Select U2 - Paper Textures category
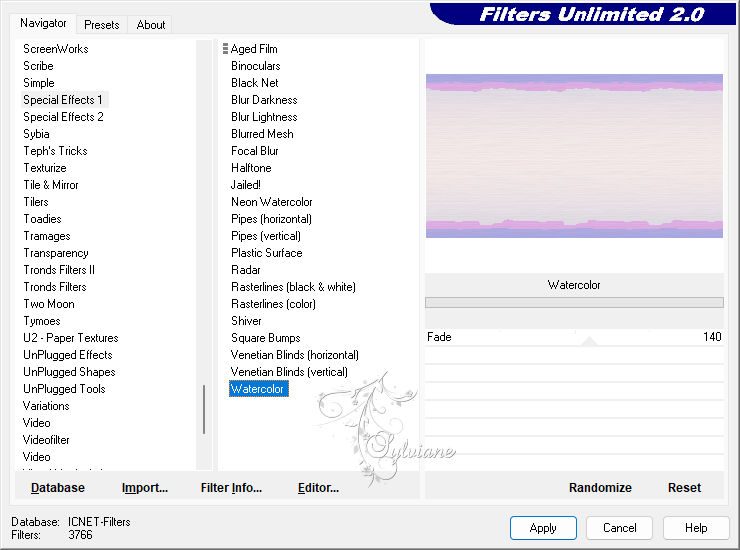740x550 pixels. click(x=71, y=338)
